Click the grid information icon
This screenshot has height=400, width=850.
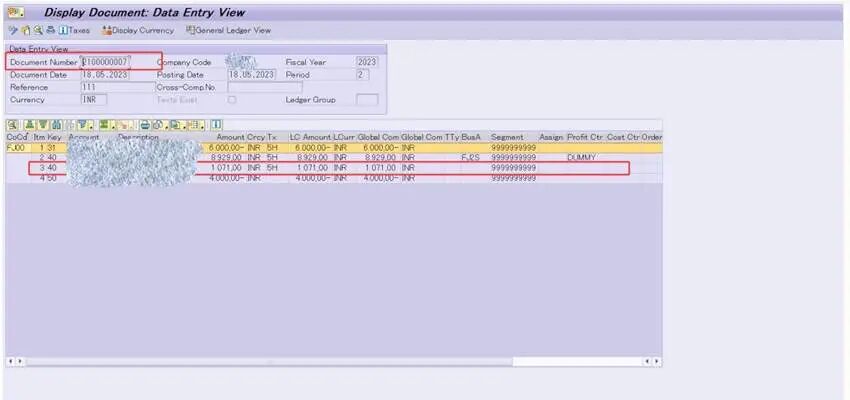pyautogui.click(x=216, y=125)
